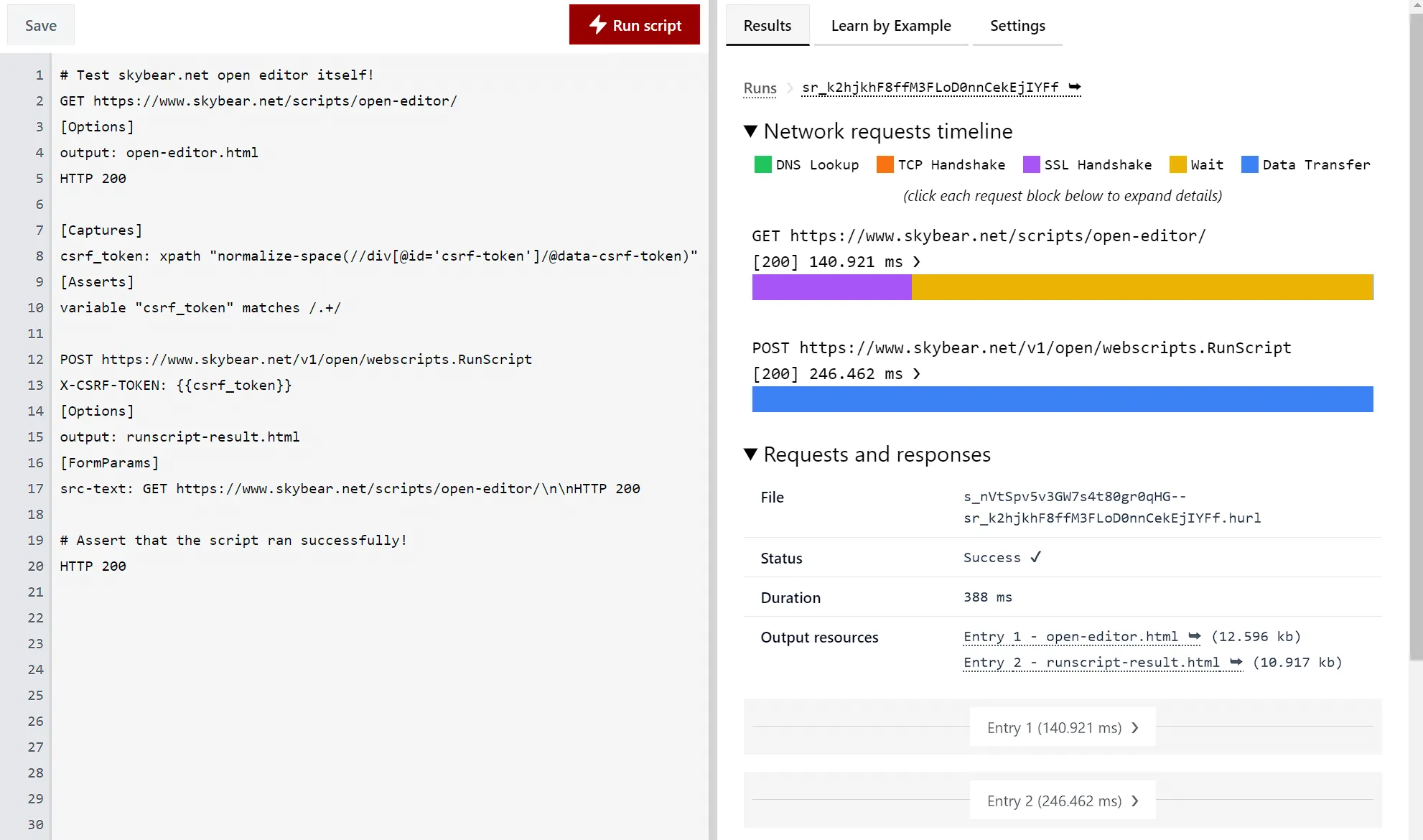The width and height of the screenshot is (1423, 840).
Task: Click the arrow icon beside the run ID
Action: tap(1074, 87)
